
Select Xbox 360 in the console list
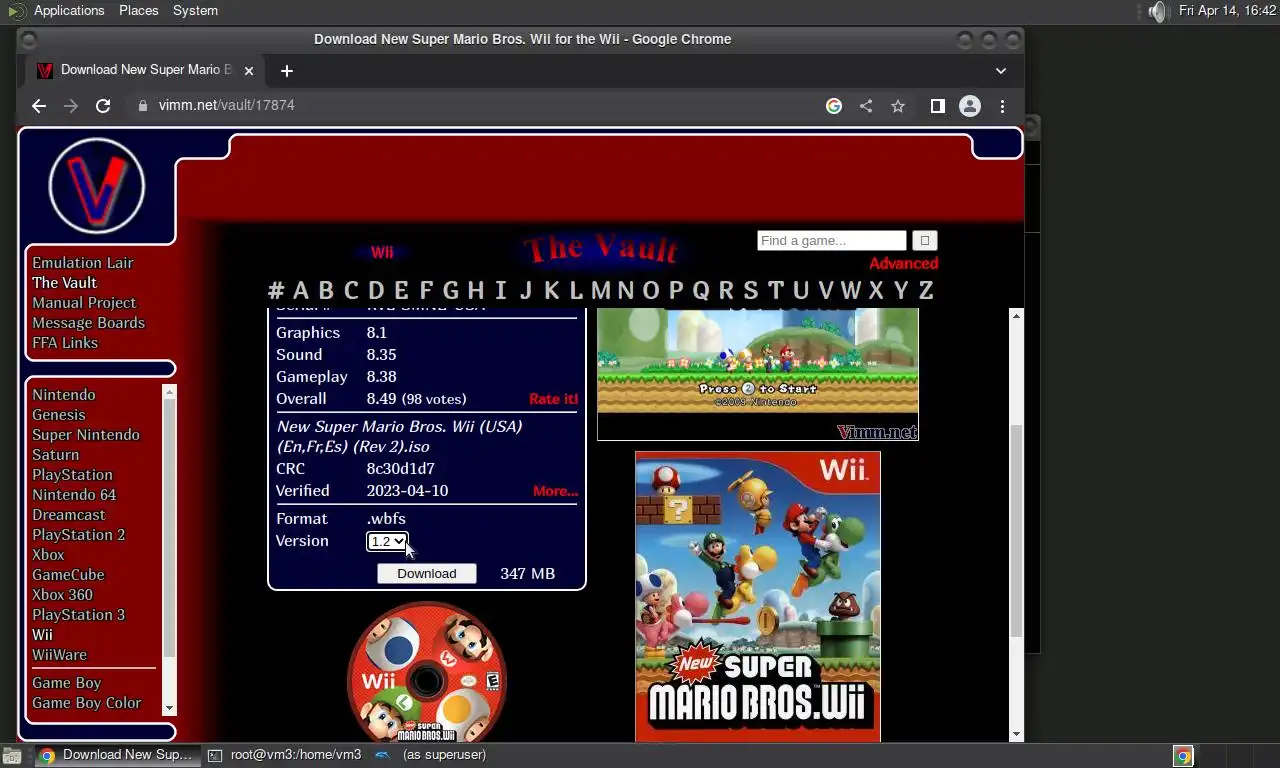pos(62,594)
